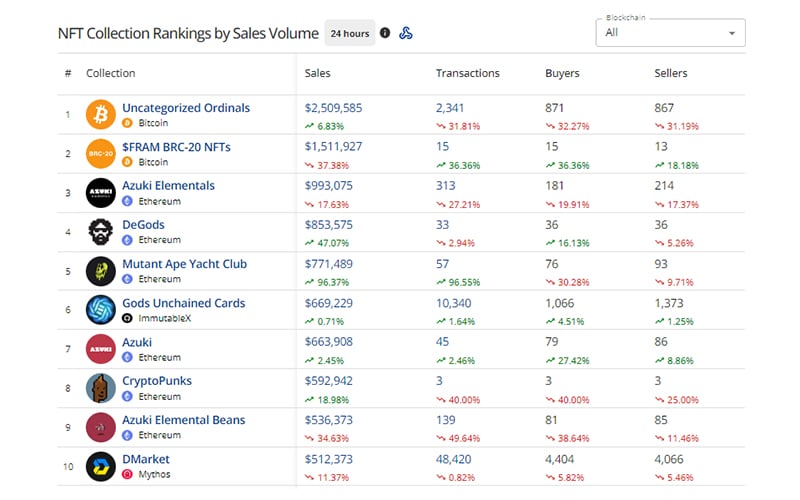The width and height of the screenshot is (800, 500).
Task: Click the 2,341 transactions value
Action: coord(450,108)
